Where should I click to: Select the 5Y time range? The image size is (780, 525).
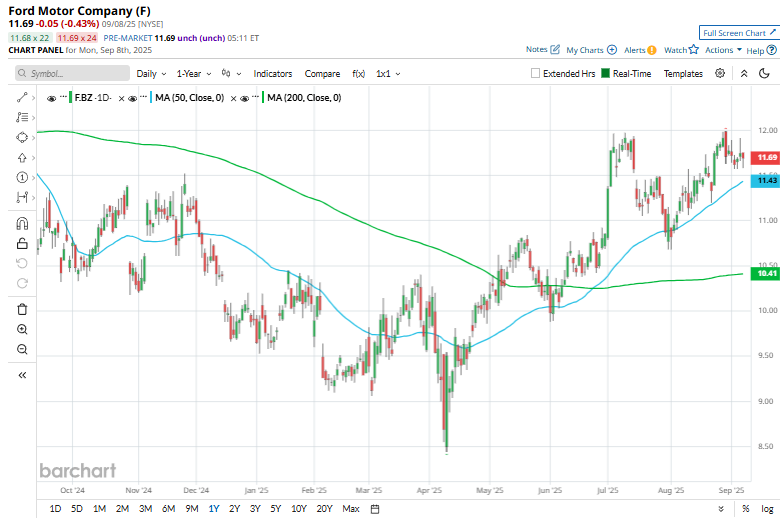pos(276,509)
